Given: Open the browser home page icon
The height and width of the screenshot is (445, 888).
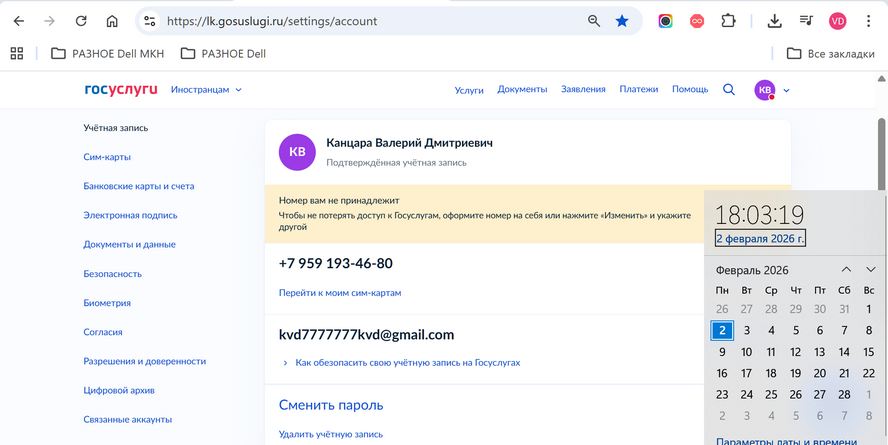Looking at the screenshot, I should pos(112,22).
